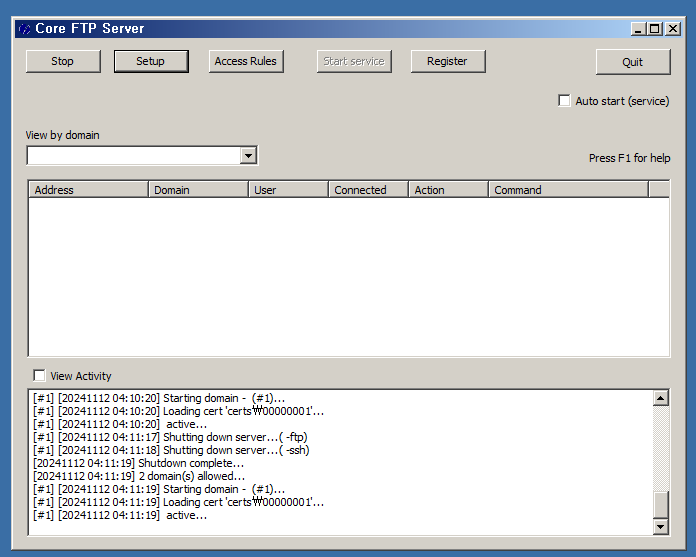This screenshot has height=557, width=696.
Task: Open Access Rules
Action: (246, 61)
